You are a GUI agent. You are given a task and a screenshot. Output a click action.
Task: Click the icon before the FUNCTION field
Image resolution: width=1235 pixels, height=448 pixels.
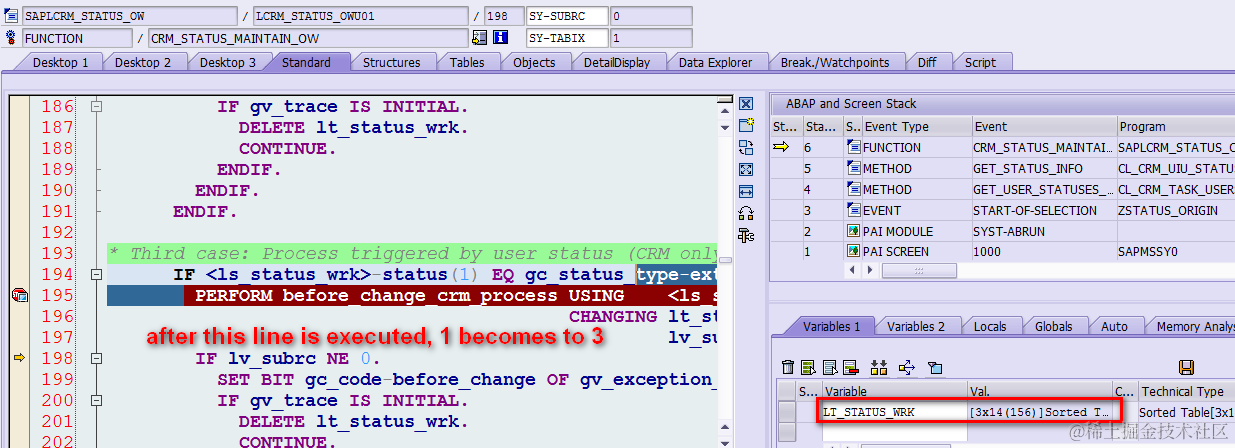click(11, 38)
